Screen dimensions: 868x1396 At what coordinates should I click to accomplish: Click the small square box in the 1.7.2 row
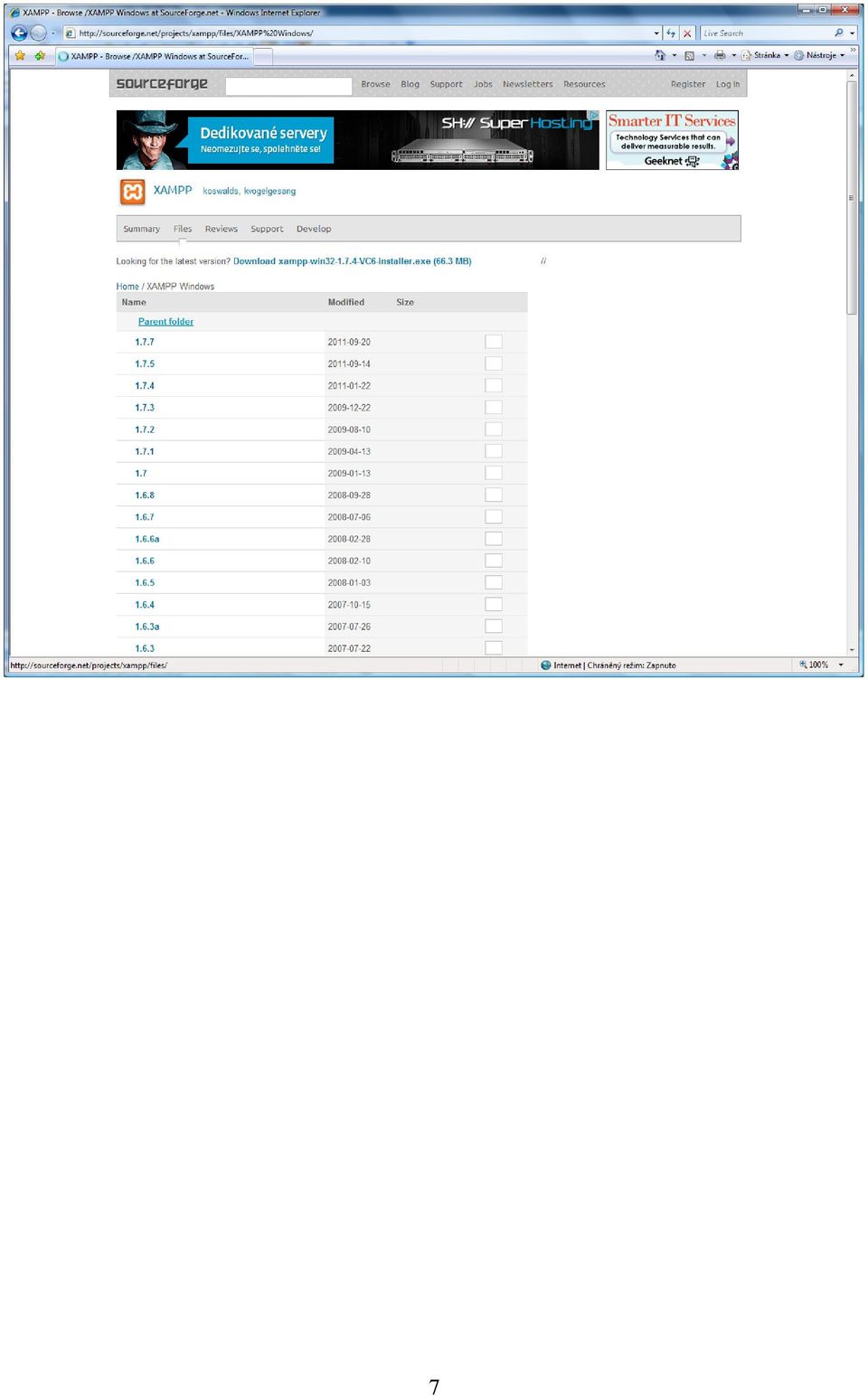[x=494, y=429]
